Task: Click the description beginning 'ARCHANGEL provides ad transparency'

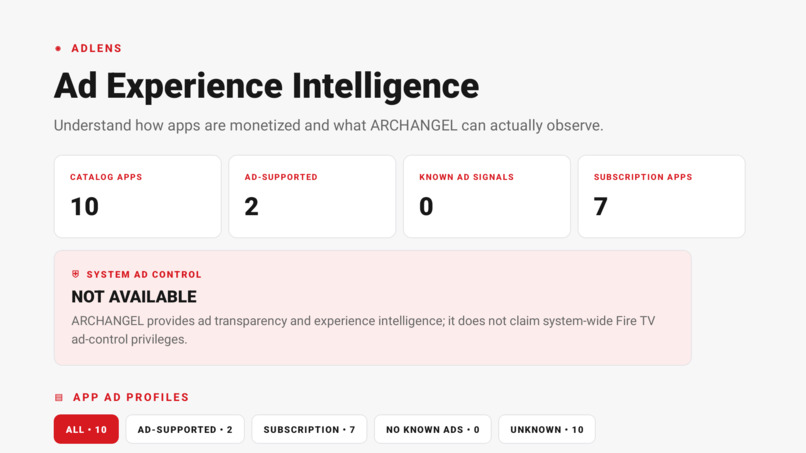Action: pos(363,330)
